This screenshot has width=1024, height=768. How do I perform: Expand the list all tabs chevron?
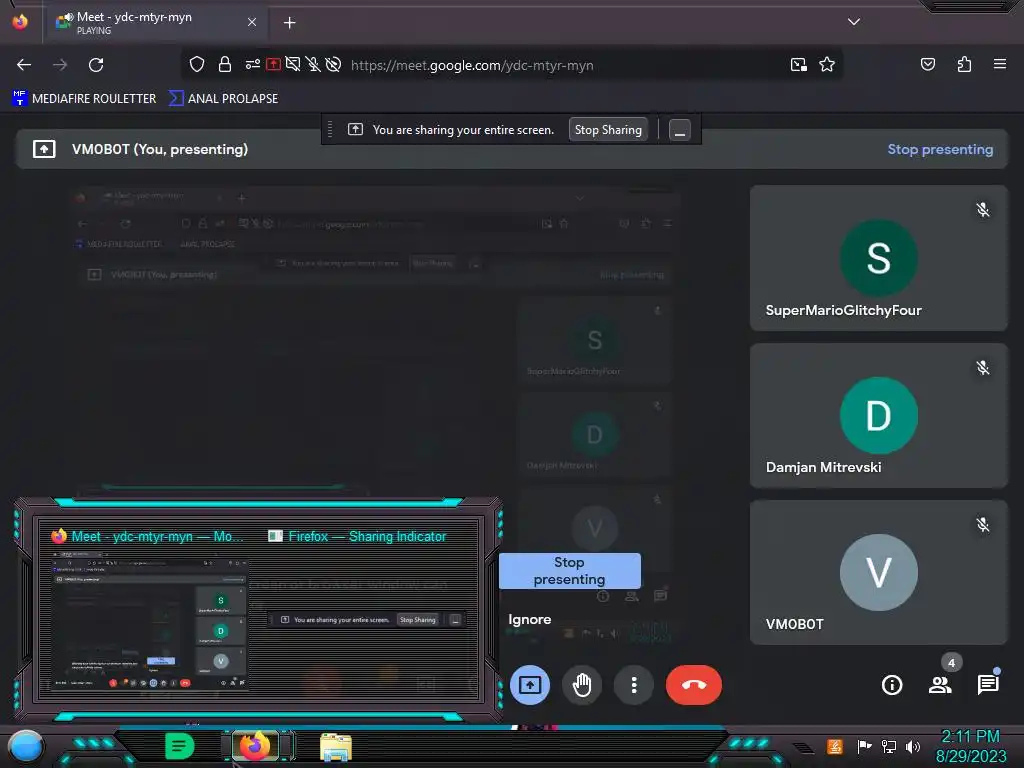[854, 22]
